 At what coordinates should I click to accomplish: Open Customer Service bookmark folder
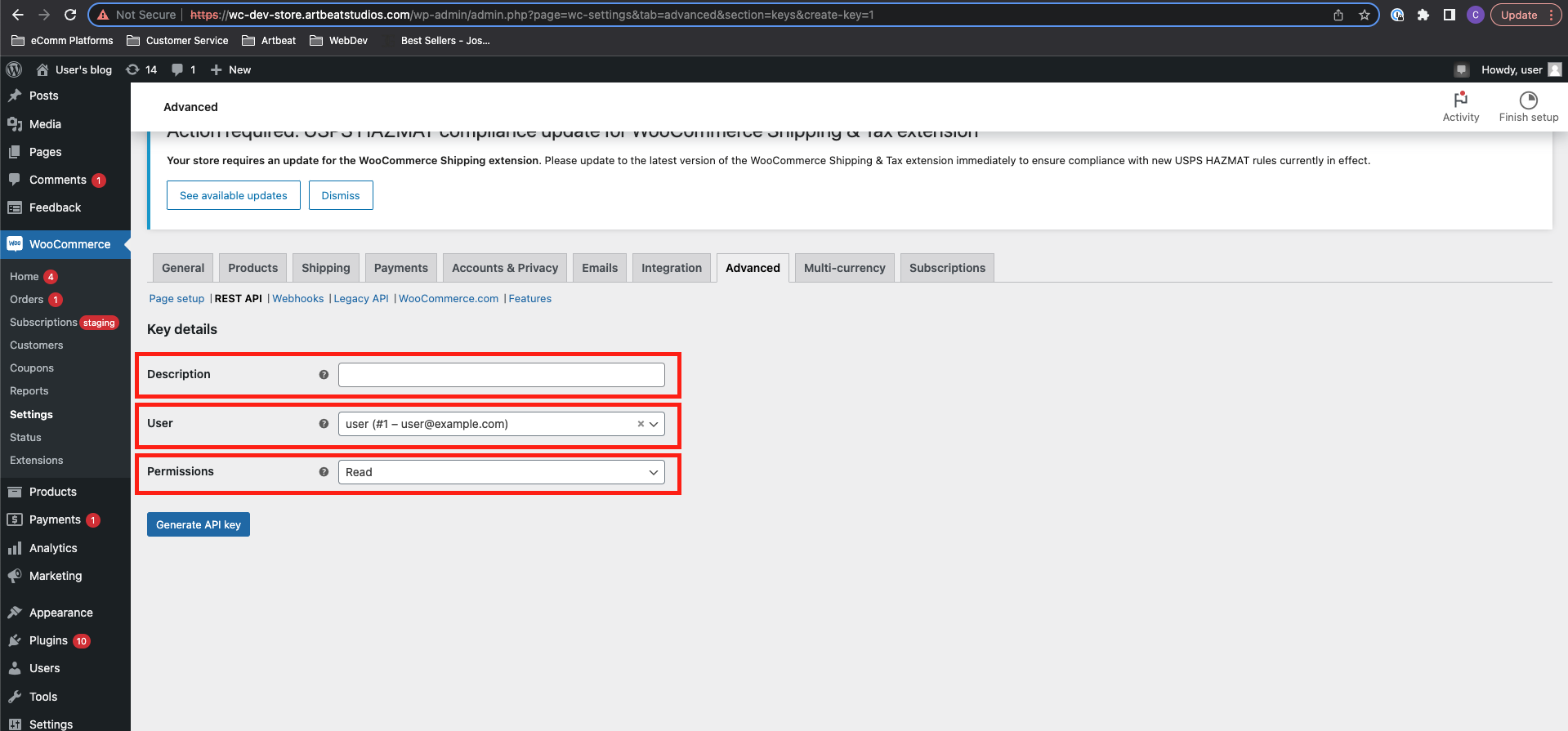pyautogui.click(x=177, y=41)
